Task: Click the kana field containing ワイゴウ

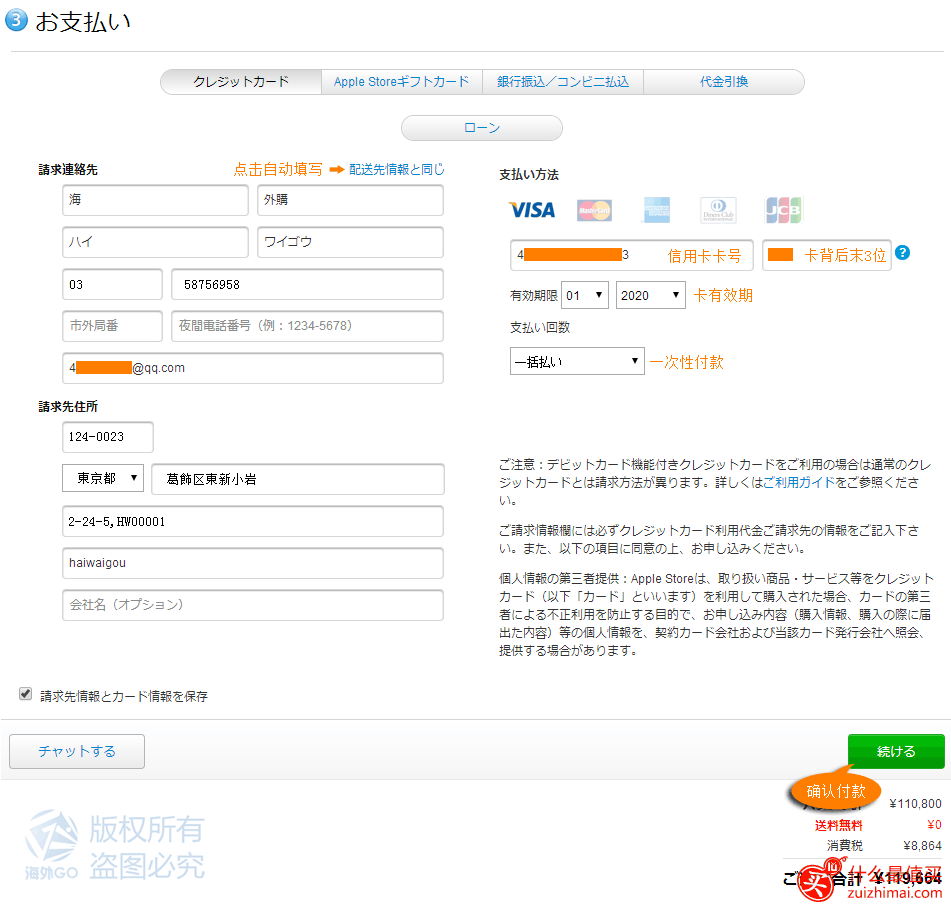Action: 351,242
